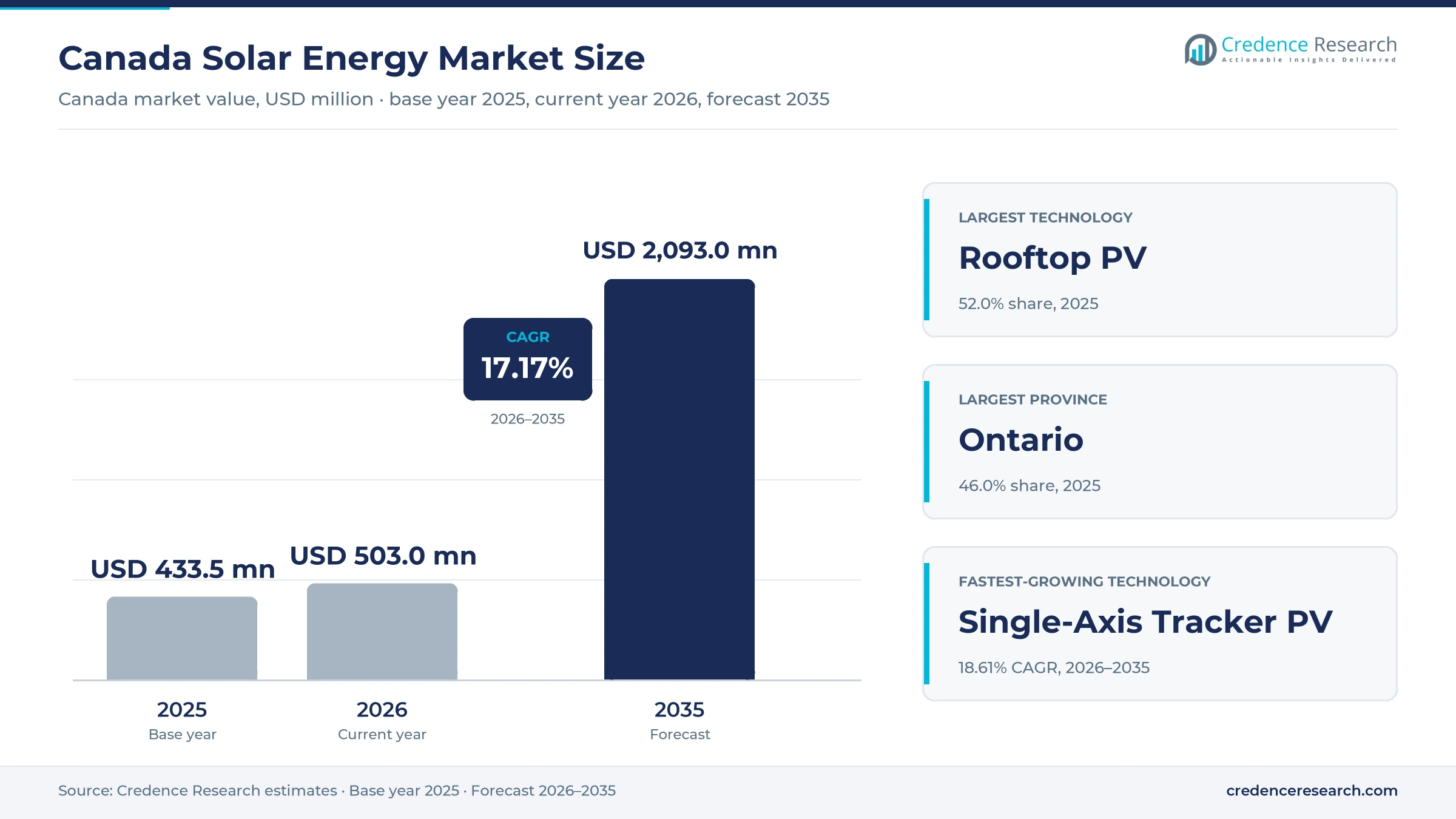Screen dimensions: 1456x819
Task: Click the '2035' axis year label
Action: coord(679,709)
